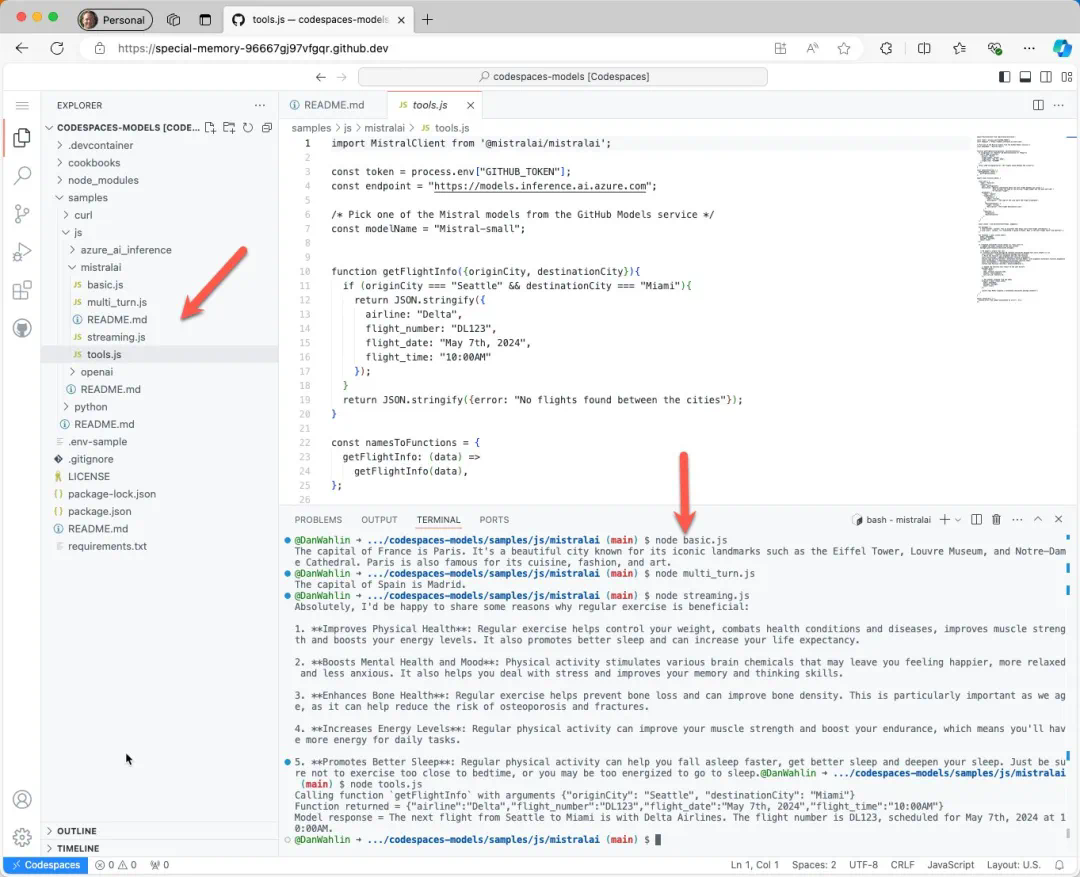Switch to the README.md editor tab
The image size is (1080, 877).
click(333, 105)
